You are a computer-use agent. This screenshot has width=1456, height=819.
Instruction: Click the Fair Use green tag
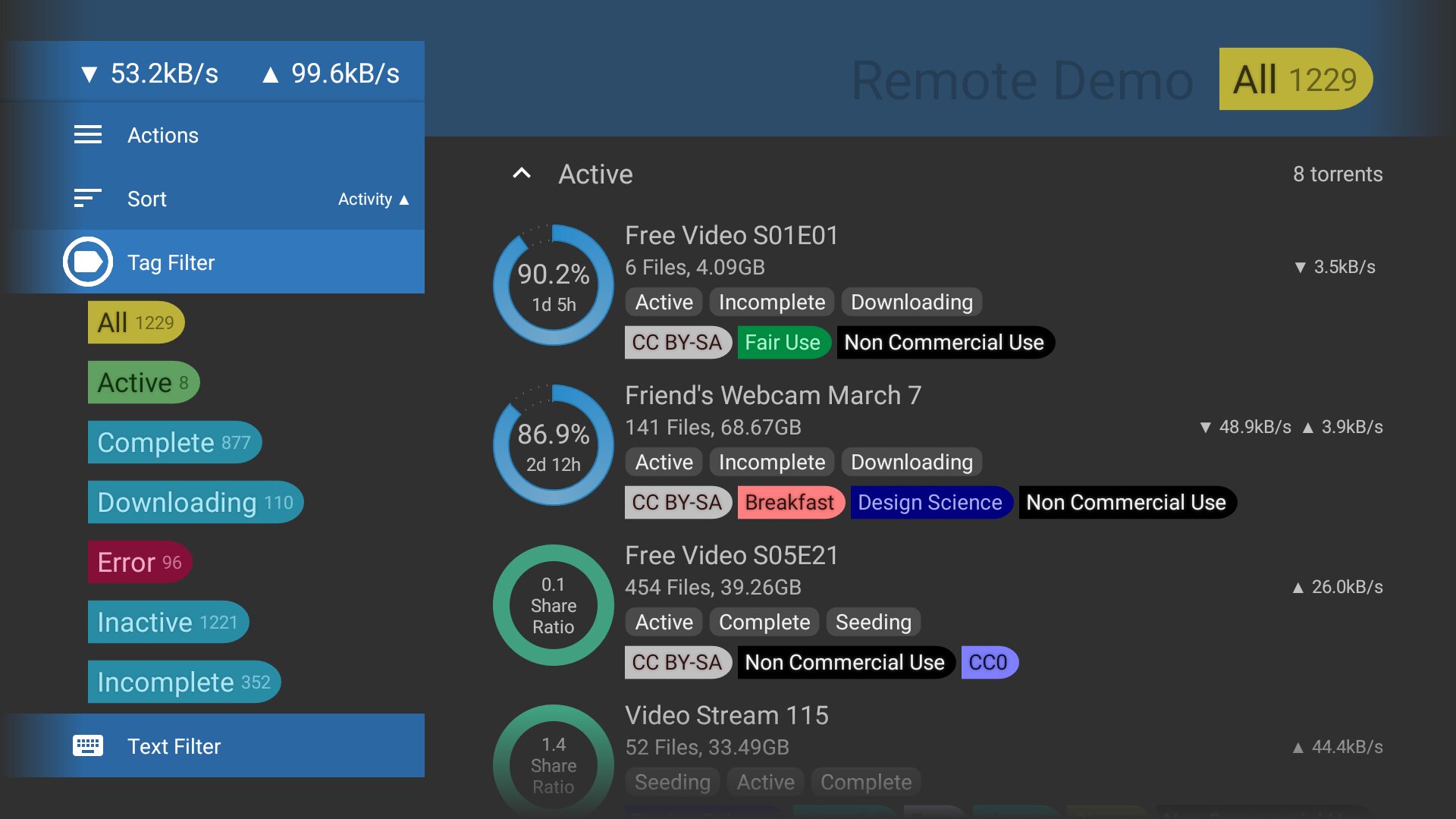click(x=783, y=343)
